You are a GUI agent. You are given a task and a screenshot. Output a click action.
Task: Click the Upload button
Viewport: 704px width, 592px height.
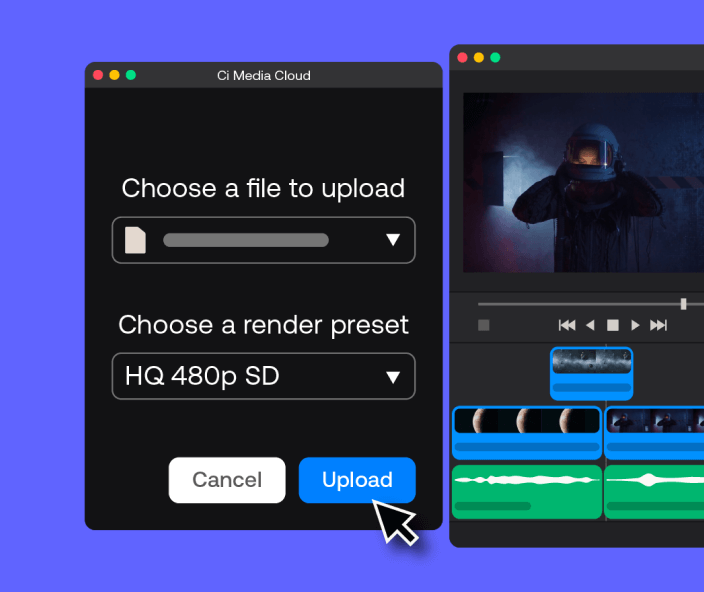(357, 480)
